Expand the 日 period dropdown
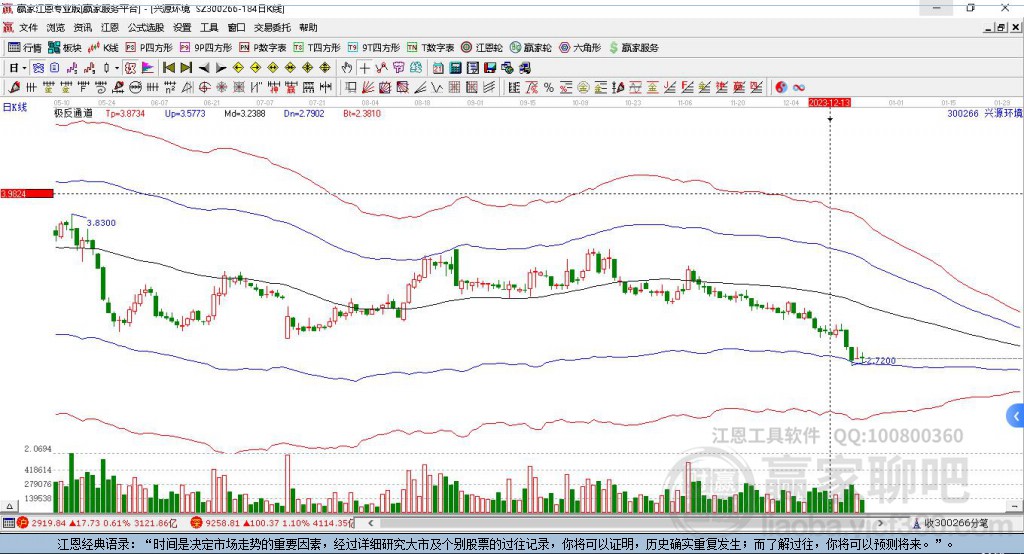1024x554 pixels. click(x=24, y=68)
